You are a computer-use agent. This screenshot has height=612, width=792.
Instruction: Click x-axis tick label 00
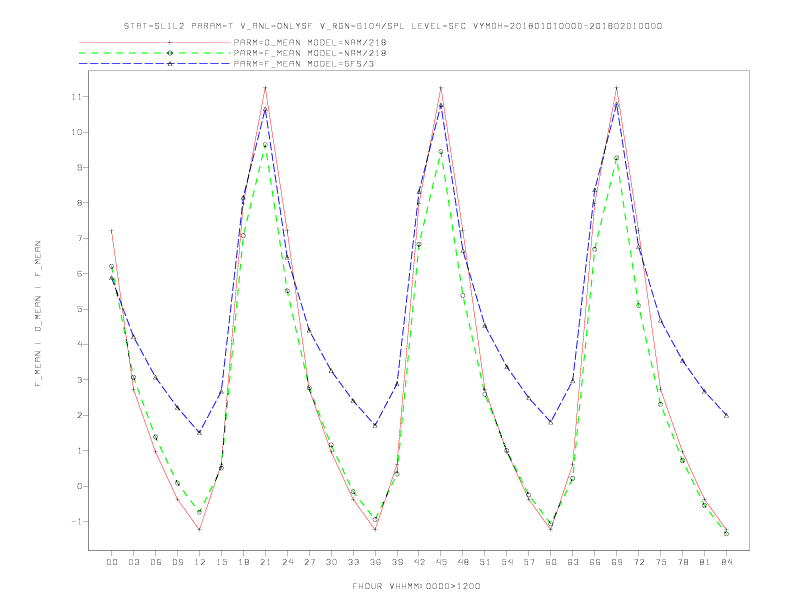112,562
